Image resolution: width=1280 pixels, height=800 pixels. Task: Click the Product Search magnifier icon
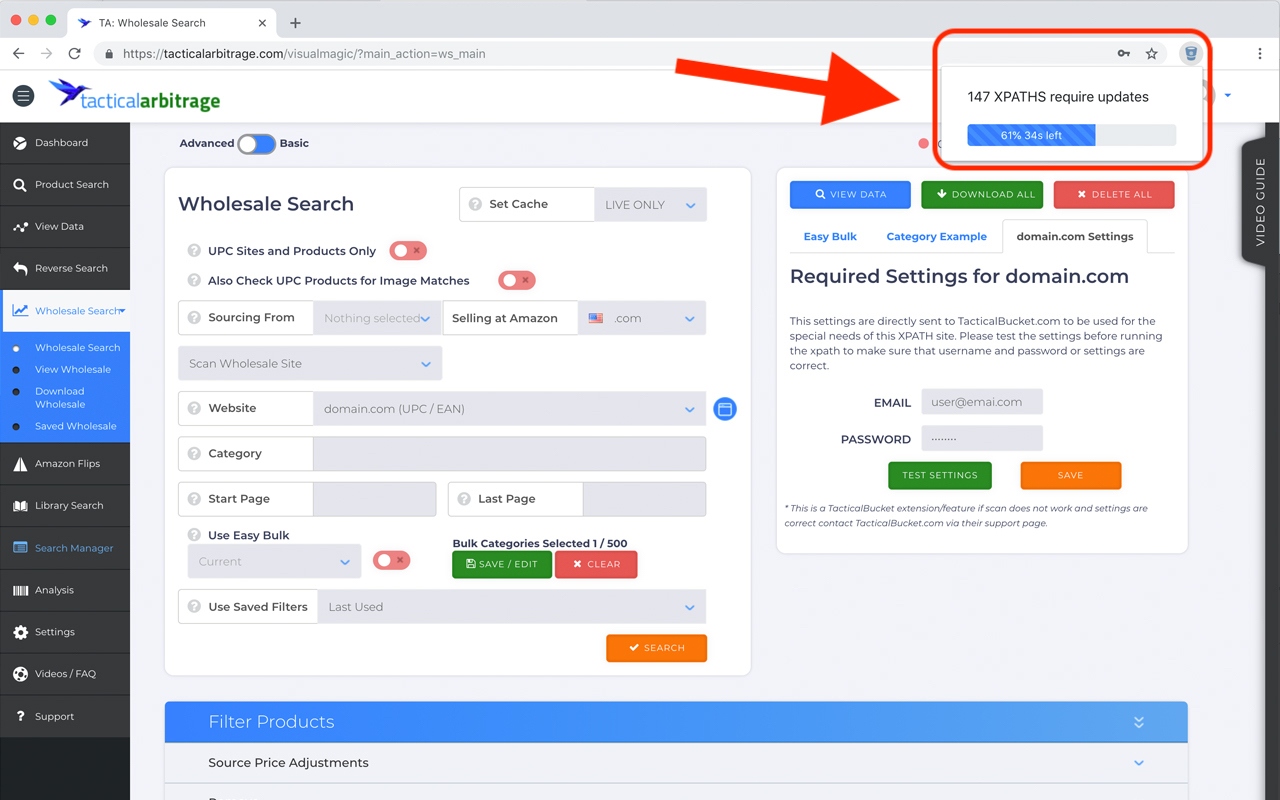[20, 185]
